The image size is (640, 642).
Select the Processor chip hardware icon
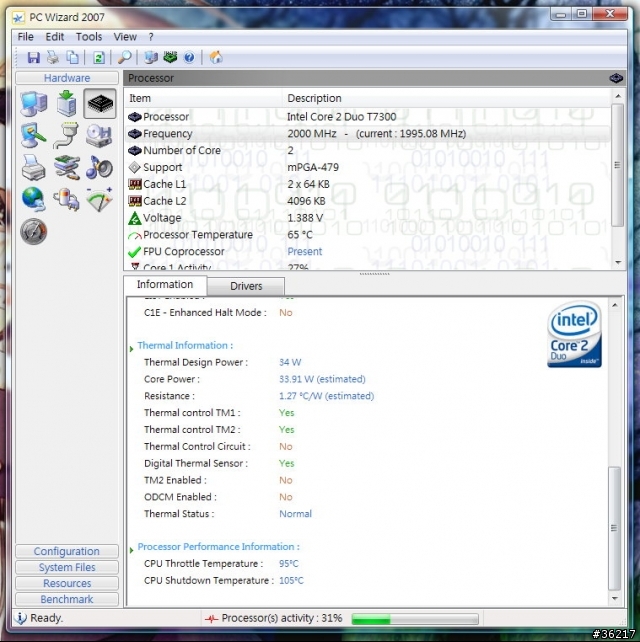100,104
